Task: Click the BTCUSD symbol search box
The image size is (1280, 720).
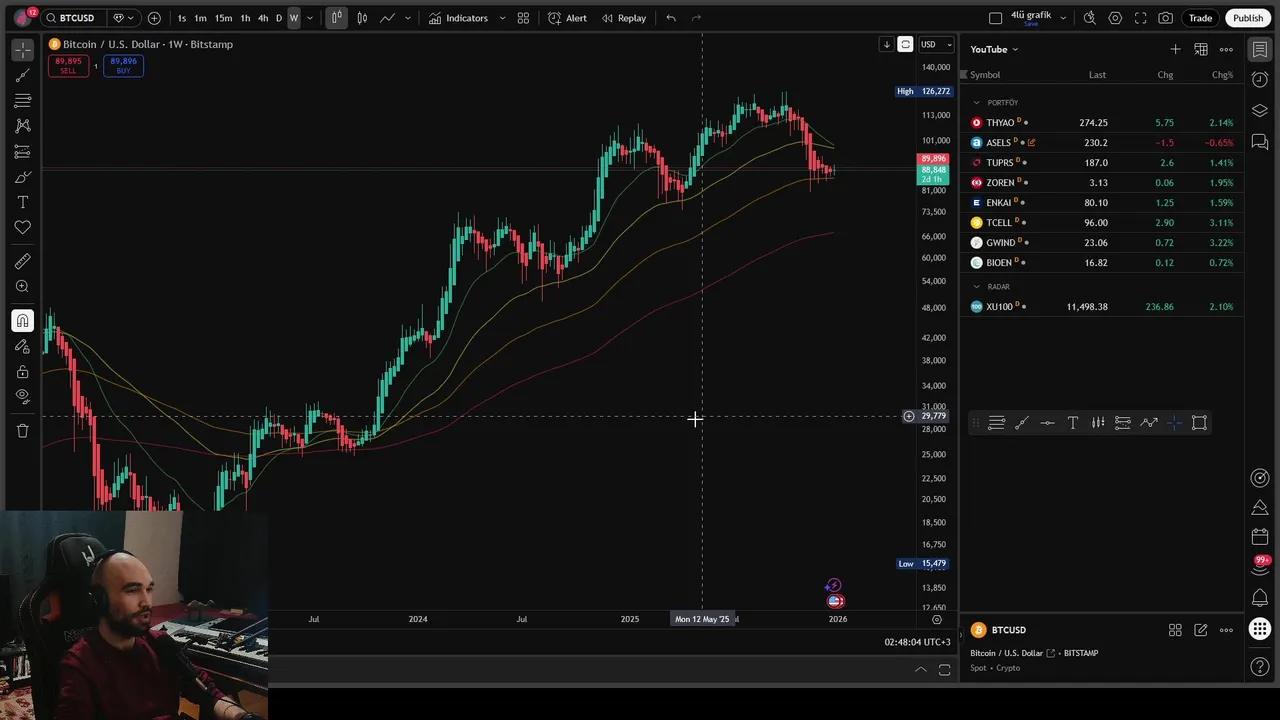Action: click(x=74, y=18)
